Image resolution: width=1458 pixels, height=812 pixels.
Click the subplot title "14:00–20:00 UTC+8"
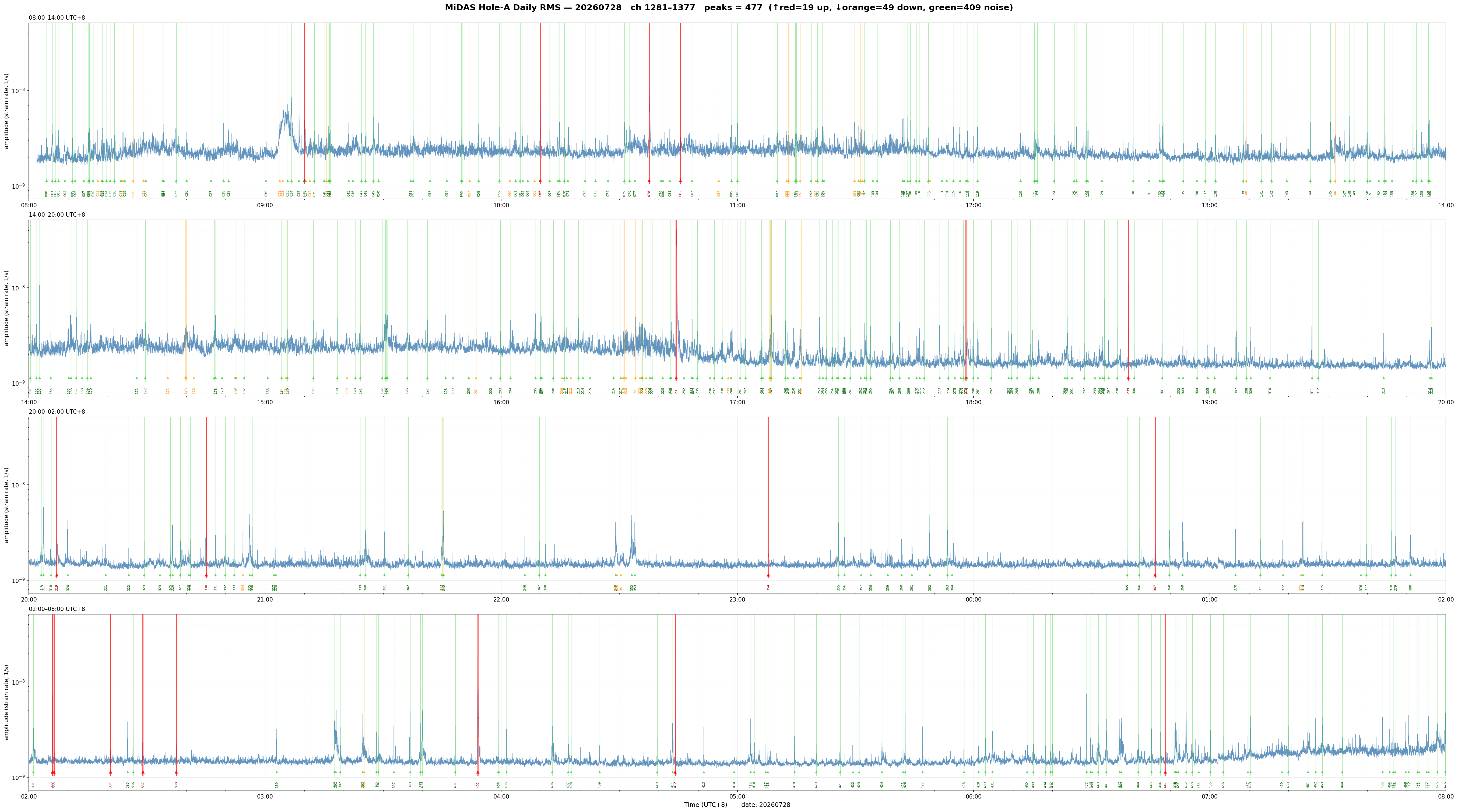pos(57,215)
